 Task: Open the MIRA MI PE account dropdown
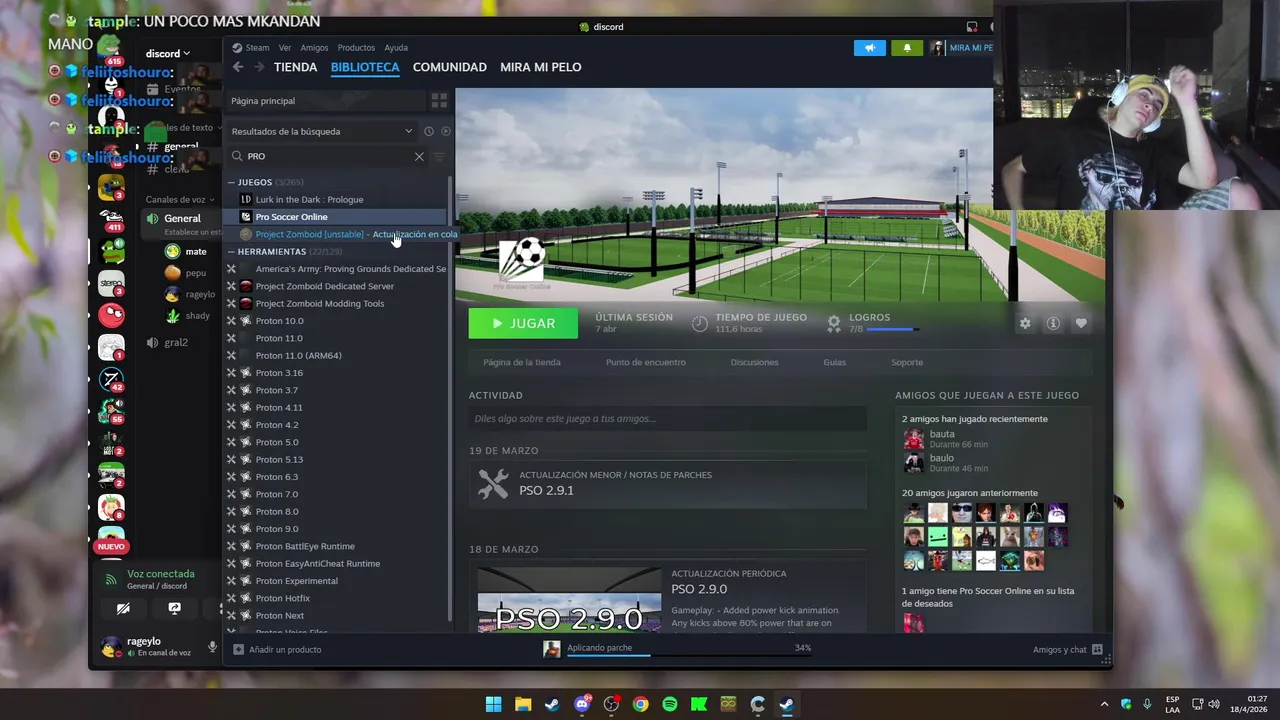(x=961, y=47)
